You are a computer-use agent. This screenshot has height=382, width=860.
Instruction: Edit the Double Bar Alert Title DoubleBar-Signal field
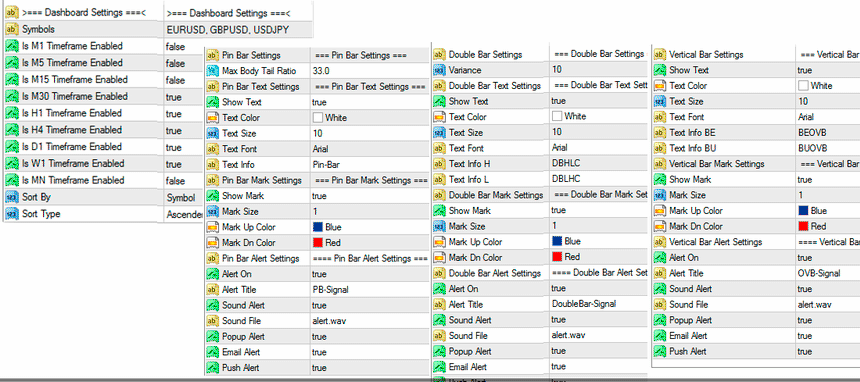tap(598, 304)
